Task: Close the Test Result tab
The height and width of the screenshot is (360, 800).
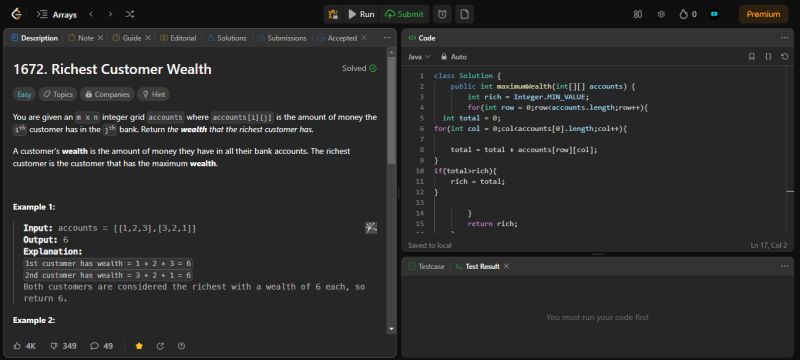Action: [x=506, y=266]
